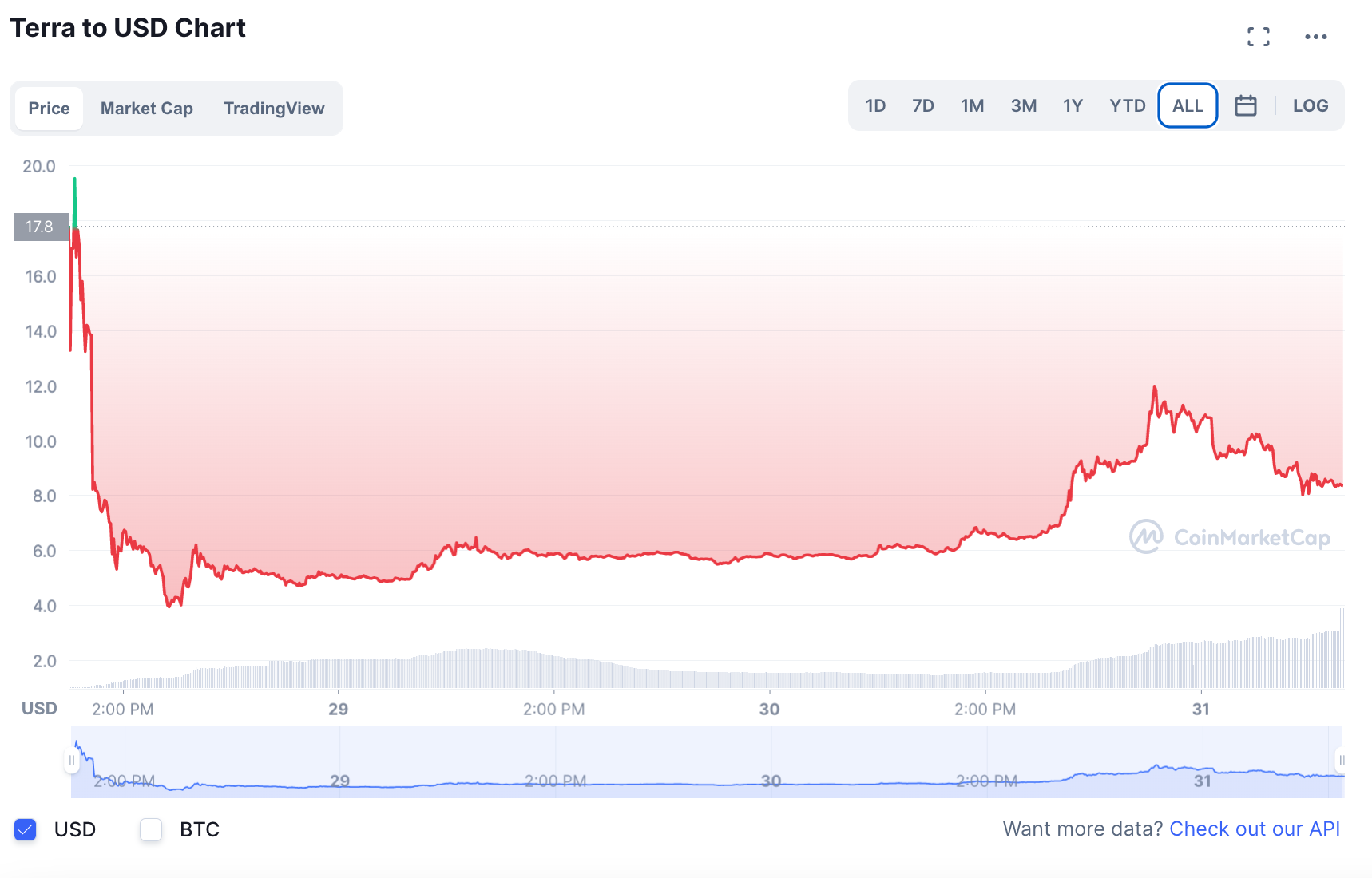Switch to the Price tab

point(50,108)
